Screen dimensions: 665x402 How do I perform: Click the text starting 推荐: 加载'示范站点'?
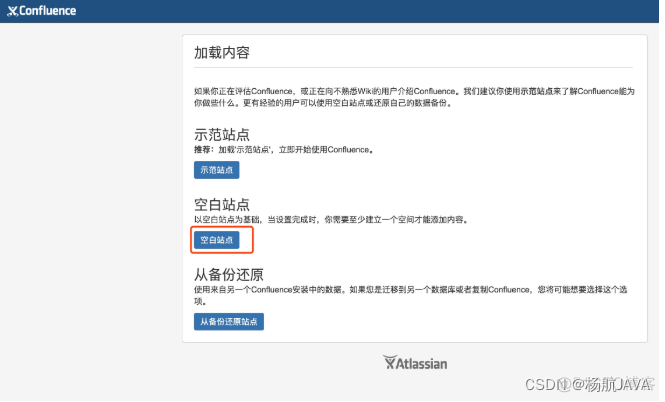pos(284,150)
